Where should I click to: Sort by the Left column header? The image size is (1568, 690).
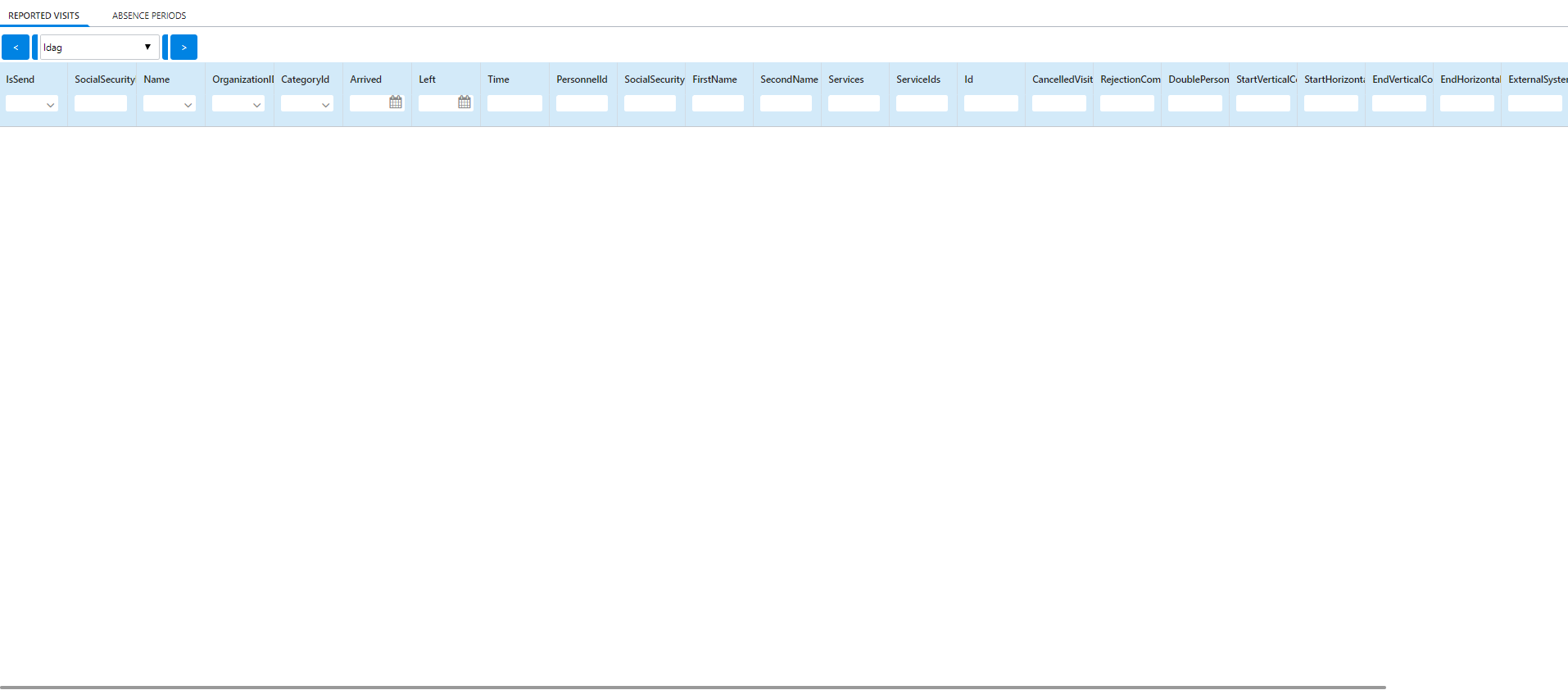coord(427,79)
